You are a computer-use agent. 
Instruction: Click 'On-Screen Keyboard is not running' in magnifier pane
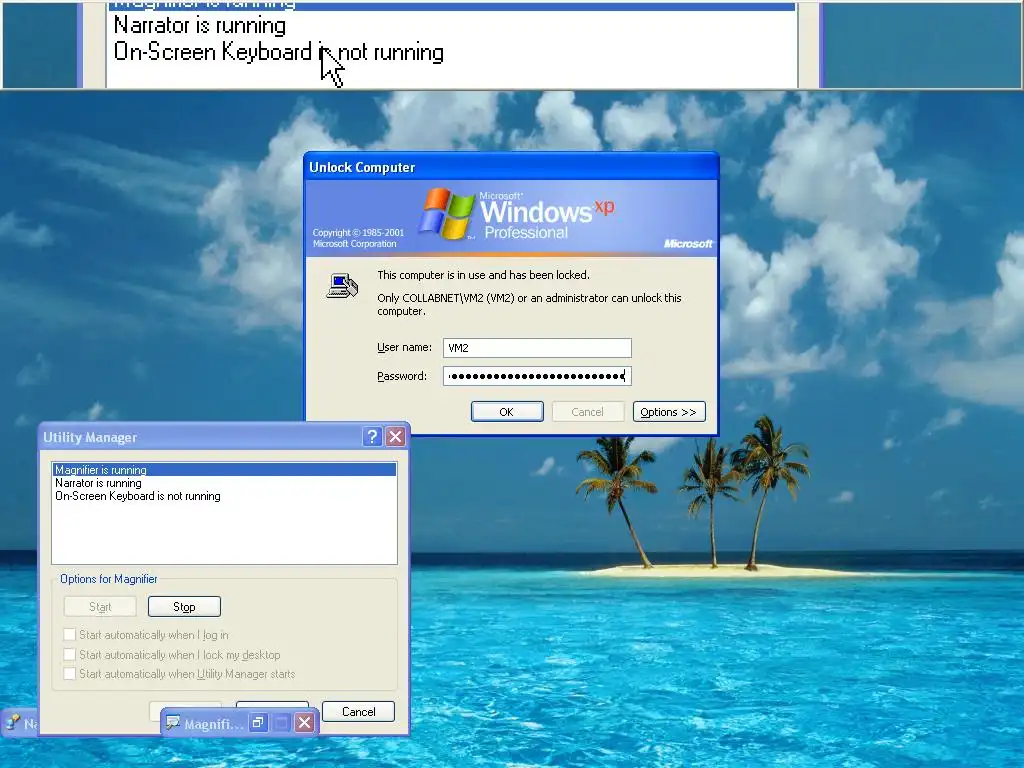279,52
